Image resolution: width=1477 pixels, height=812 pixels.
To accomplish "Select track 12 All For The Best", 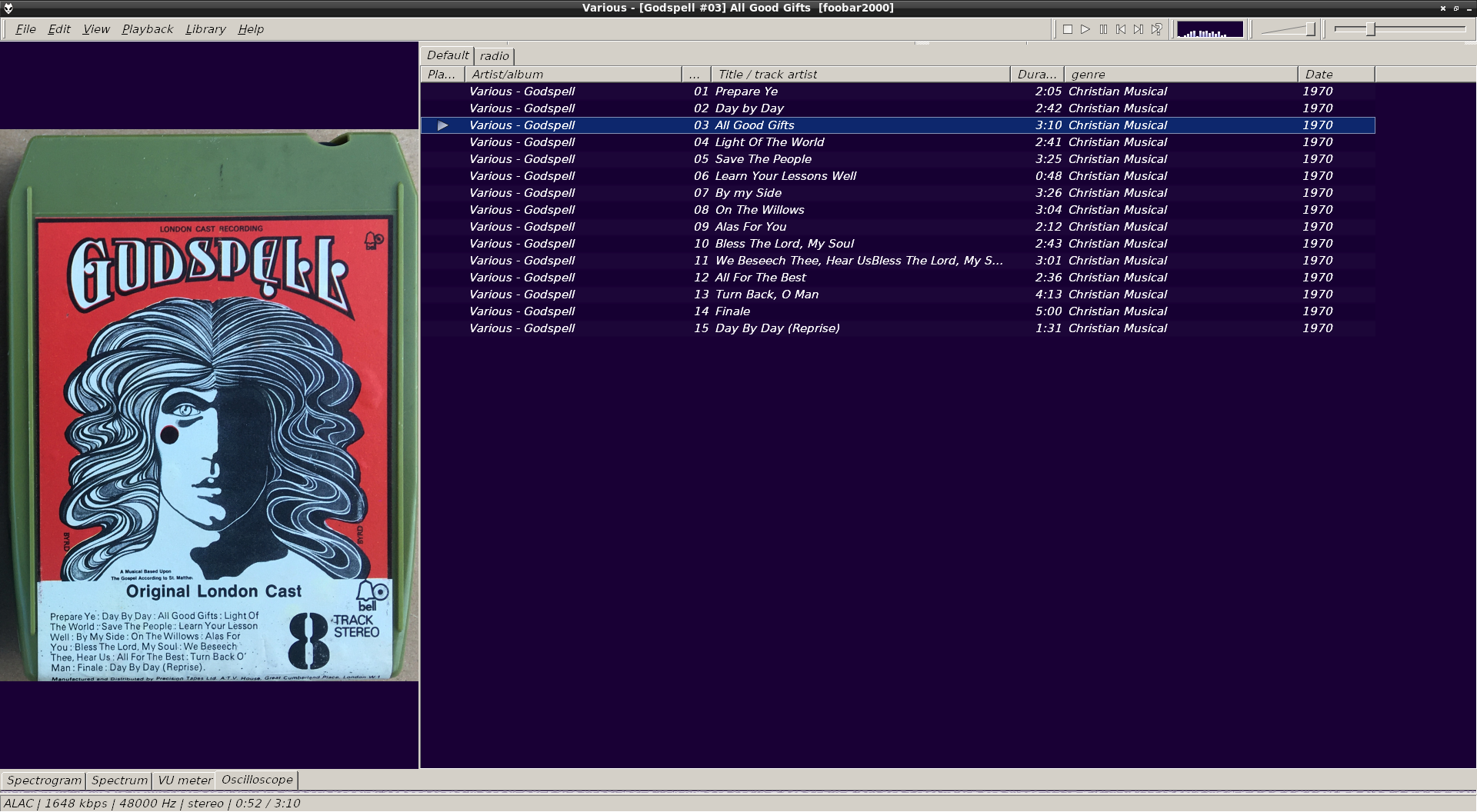I will (x=898, y=278).
